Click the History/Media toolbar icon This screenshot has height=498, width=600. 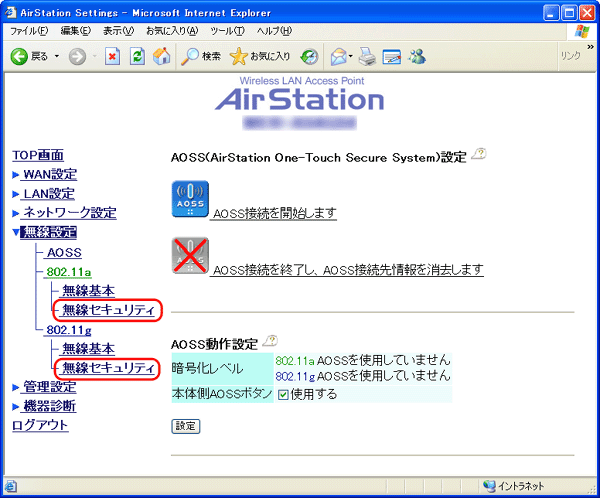point(309,57)
